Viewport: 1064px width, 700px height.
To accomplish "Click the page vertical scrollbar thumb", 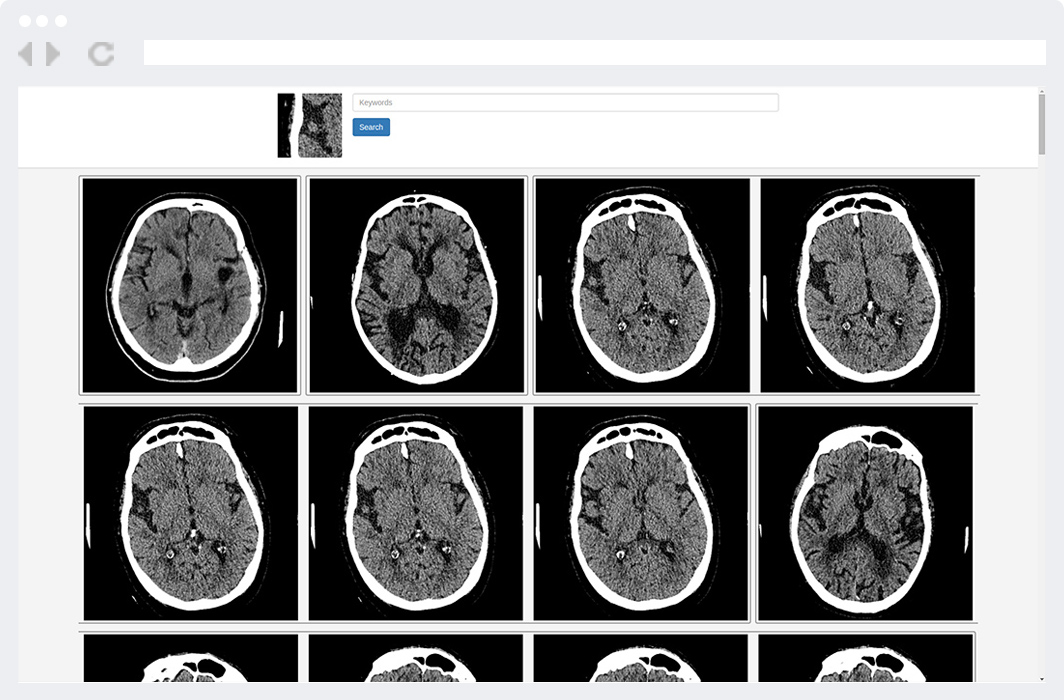I will coord(1041,123).
